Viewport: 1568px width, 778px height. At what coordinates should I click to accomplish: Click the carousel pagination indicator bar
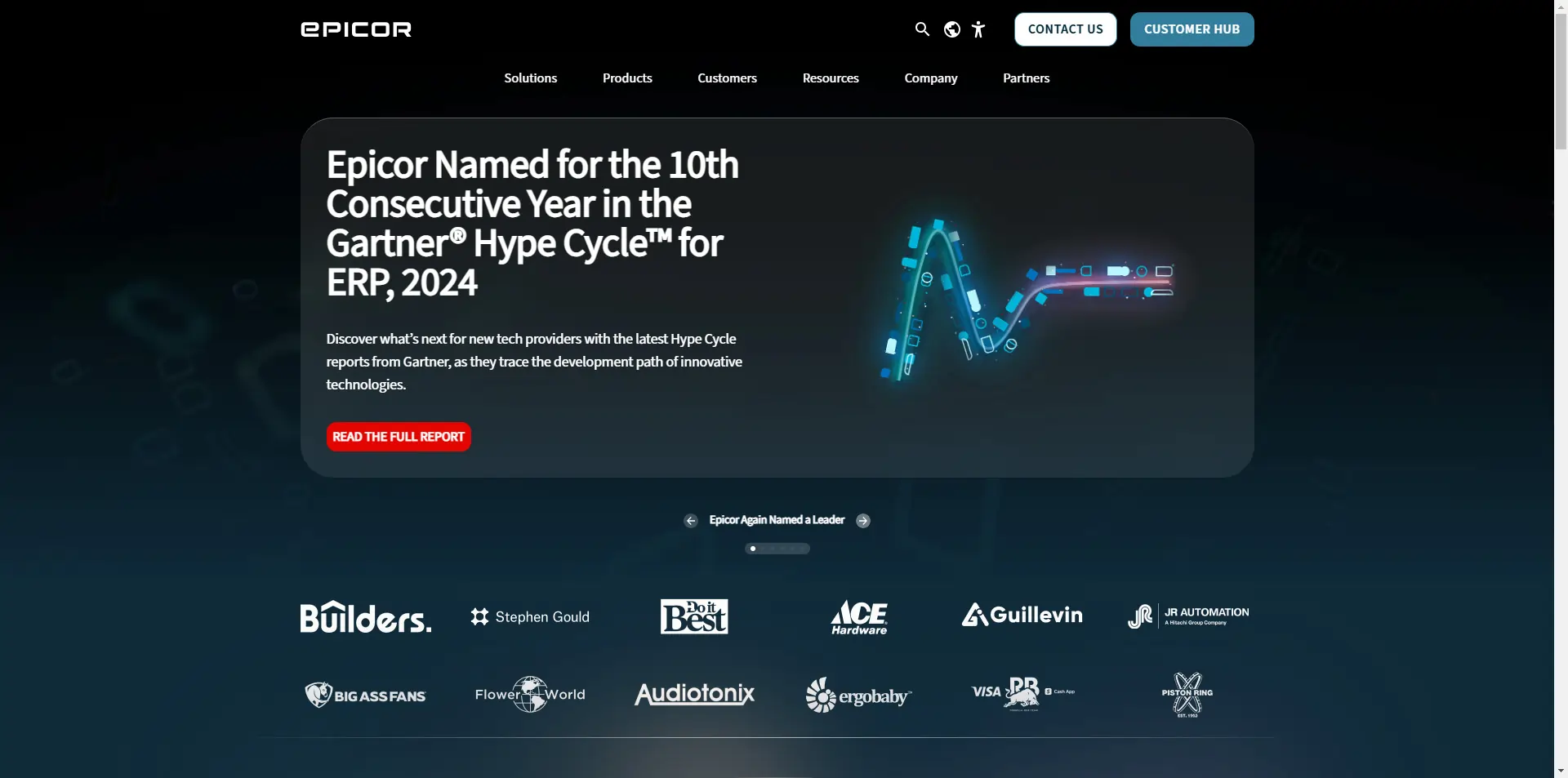[777, 549]
